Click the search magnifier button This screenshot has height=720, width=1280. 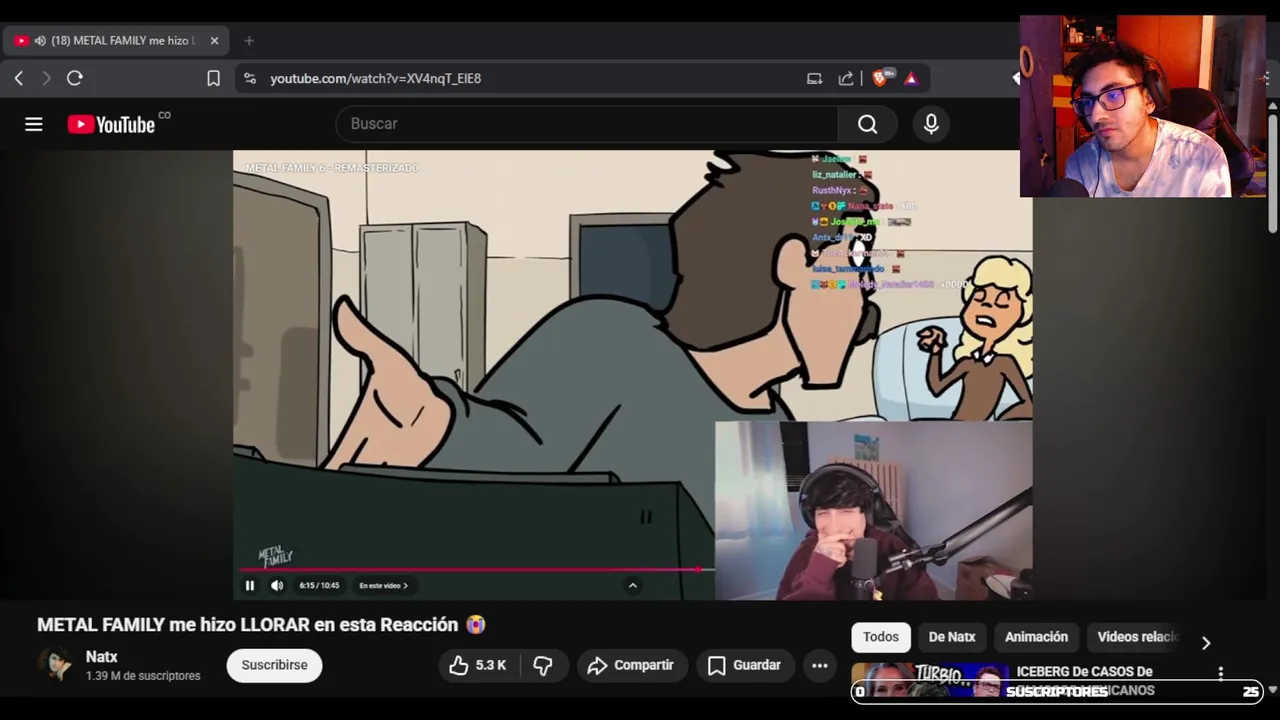coord(867,124)
